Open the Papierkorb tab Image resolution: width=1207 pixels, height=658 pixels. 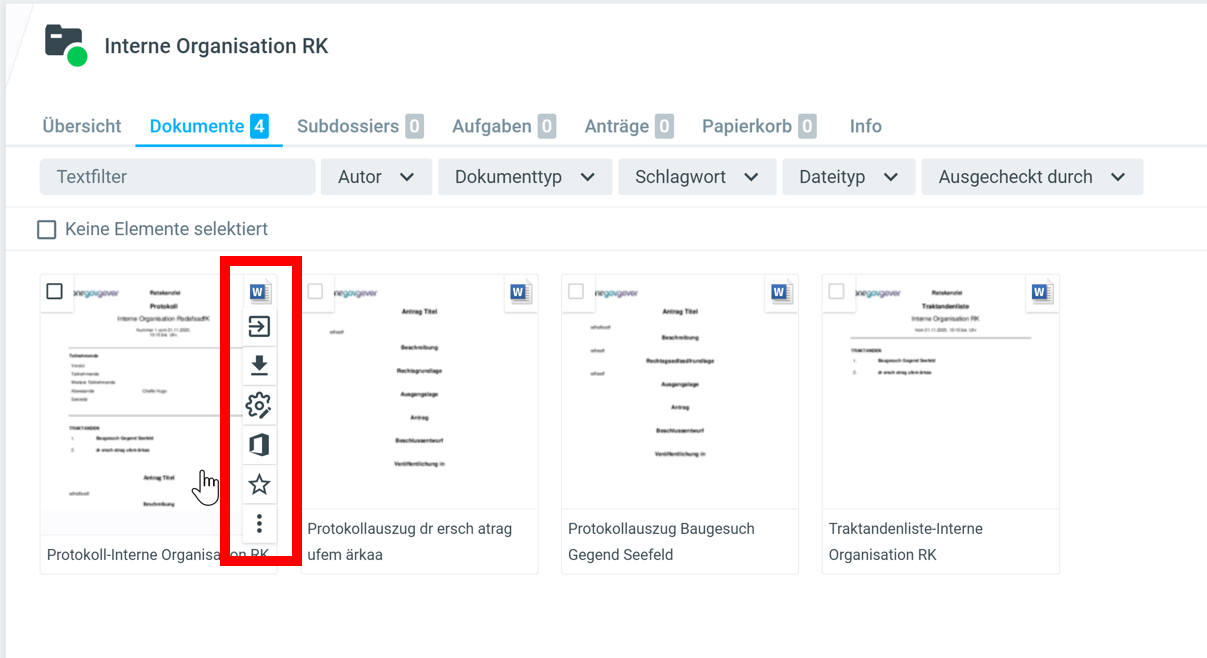[758, 126]
